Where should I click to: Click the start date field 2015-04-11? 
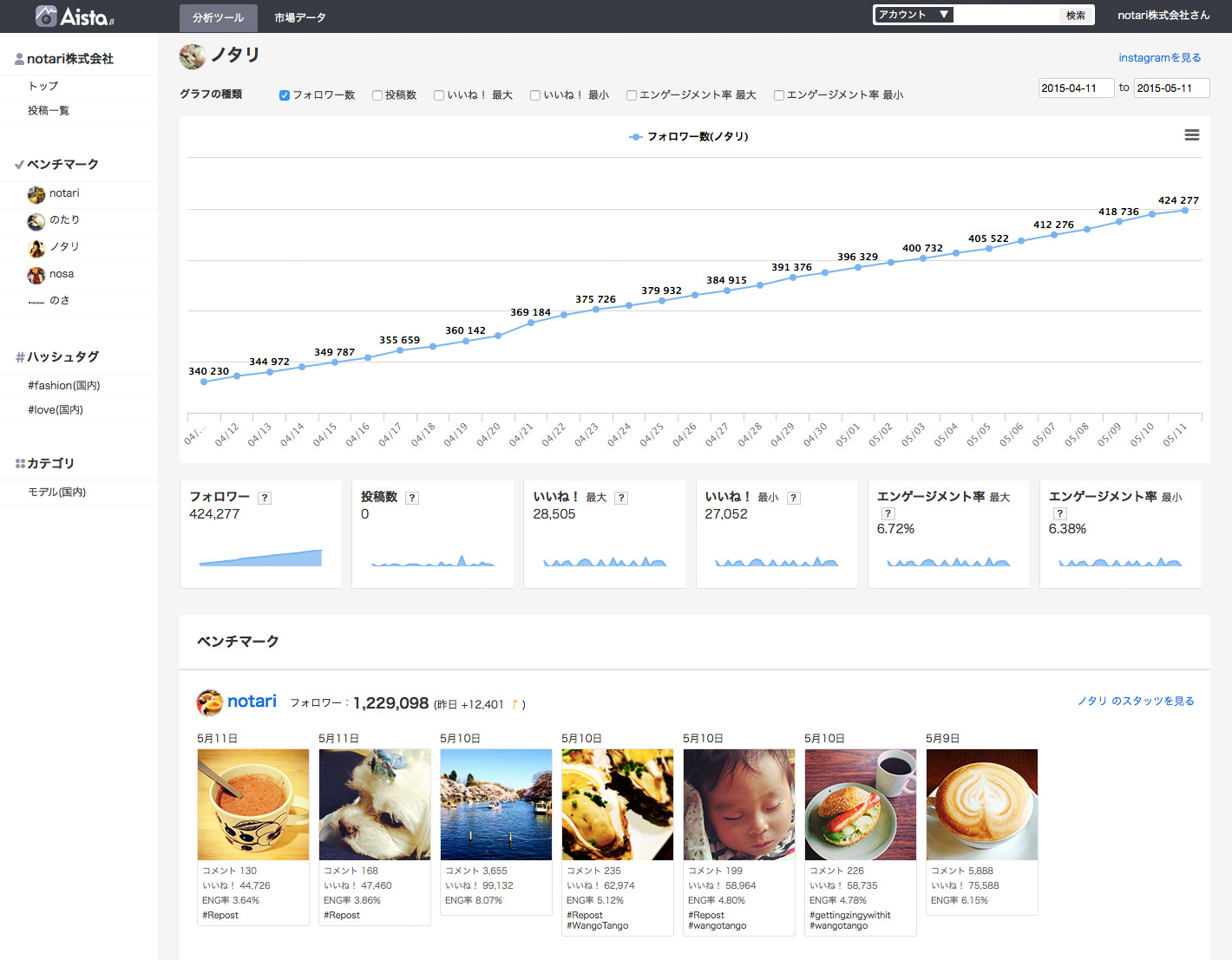click(1076, 88)
